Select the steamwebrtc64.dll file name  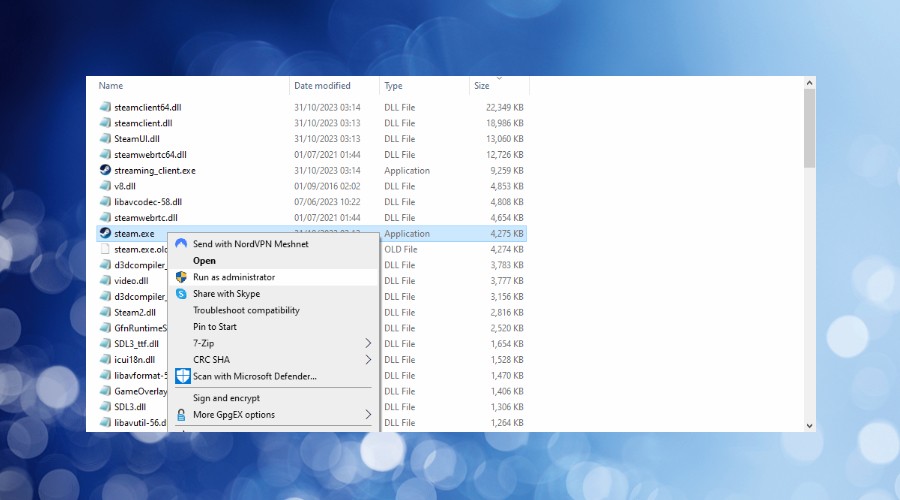pos(150,154)
